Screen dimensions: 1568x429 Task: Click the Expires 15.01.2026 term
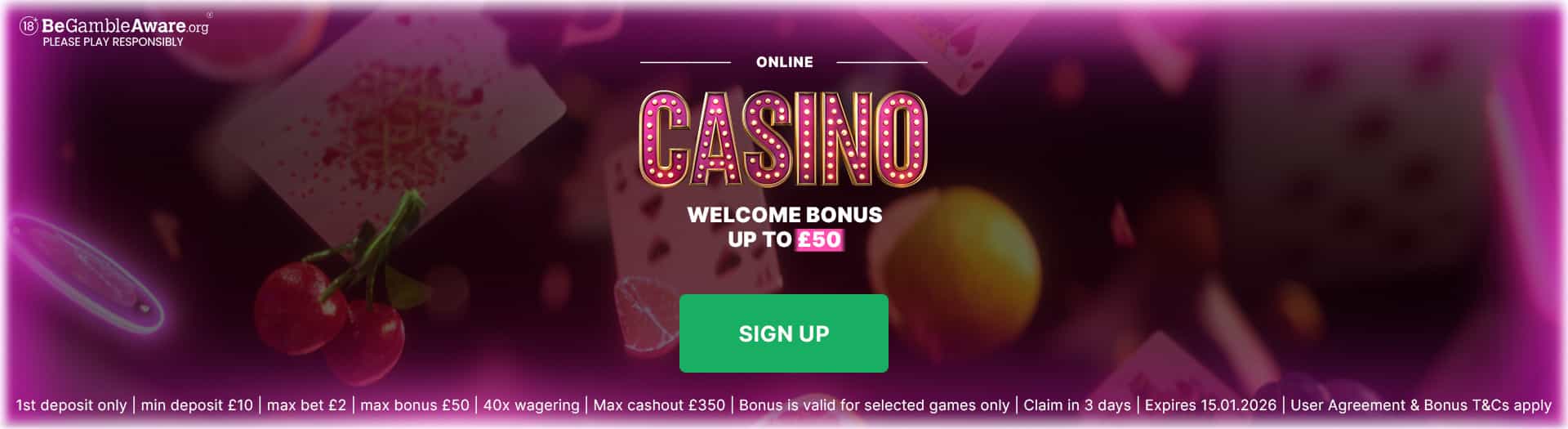1210,405
